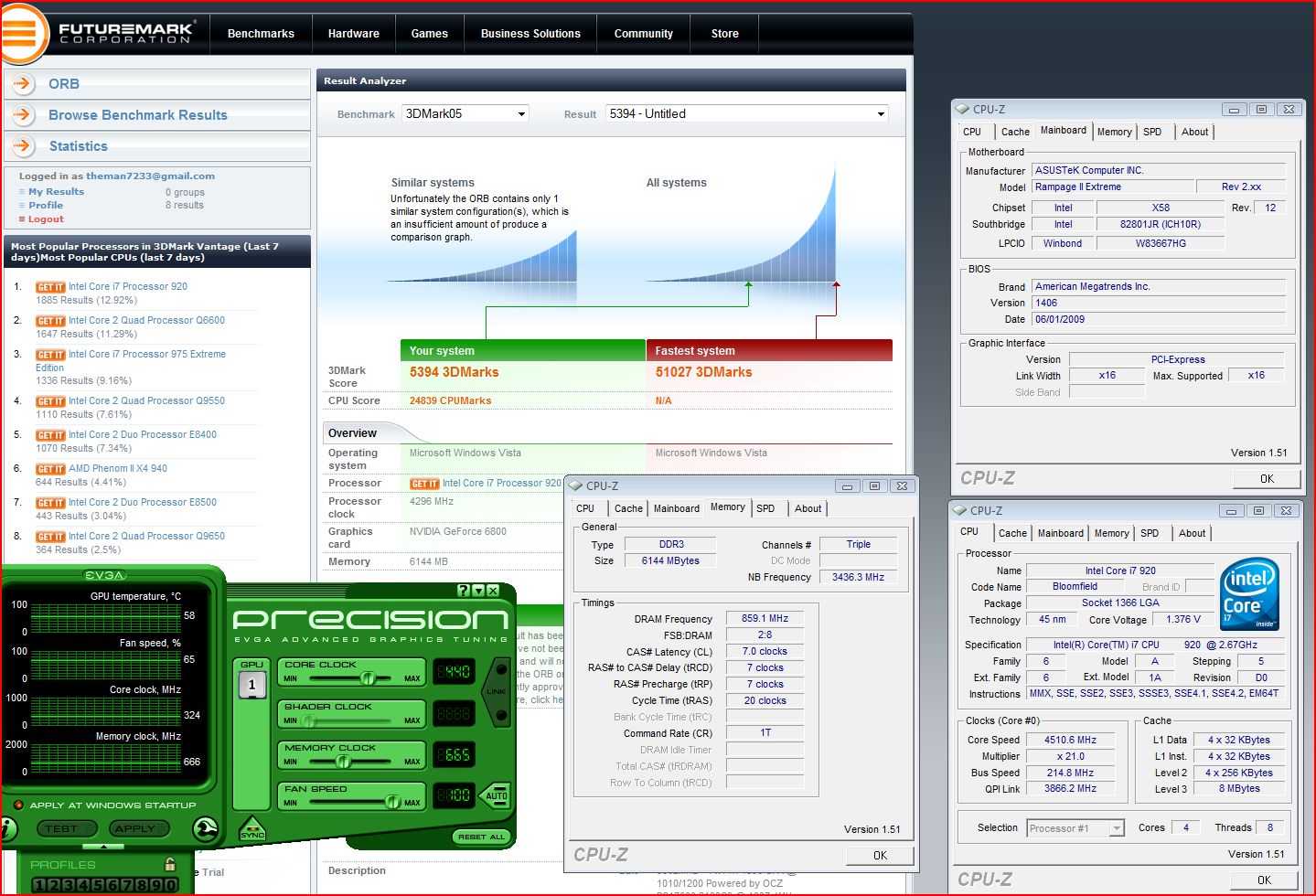Screen dimensions: 1316x896
Task: Click OK in the CPU-Z Mainboard window
Action: coord(1267,478)
